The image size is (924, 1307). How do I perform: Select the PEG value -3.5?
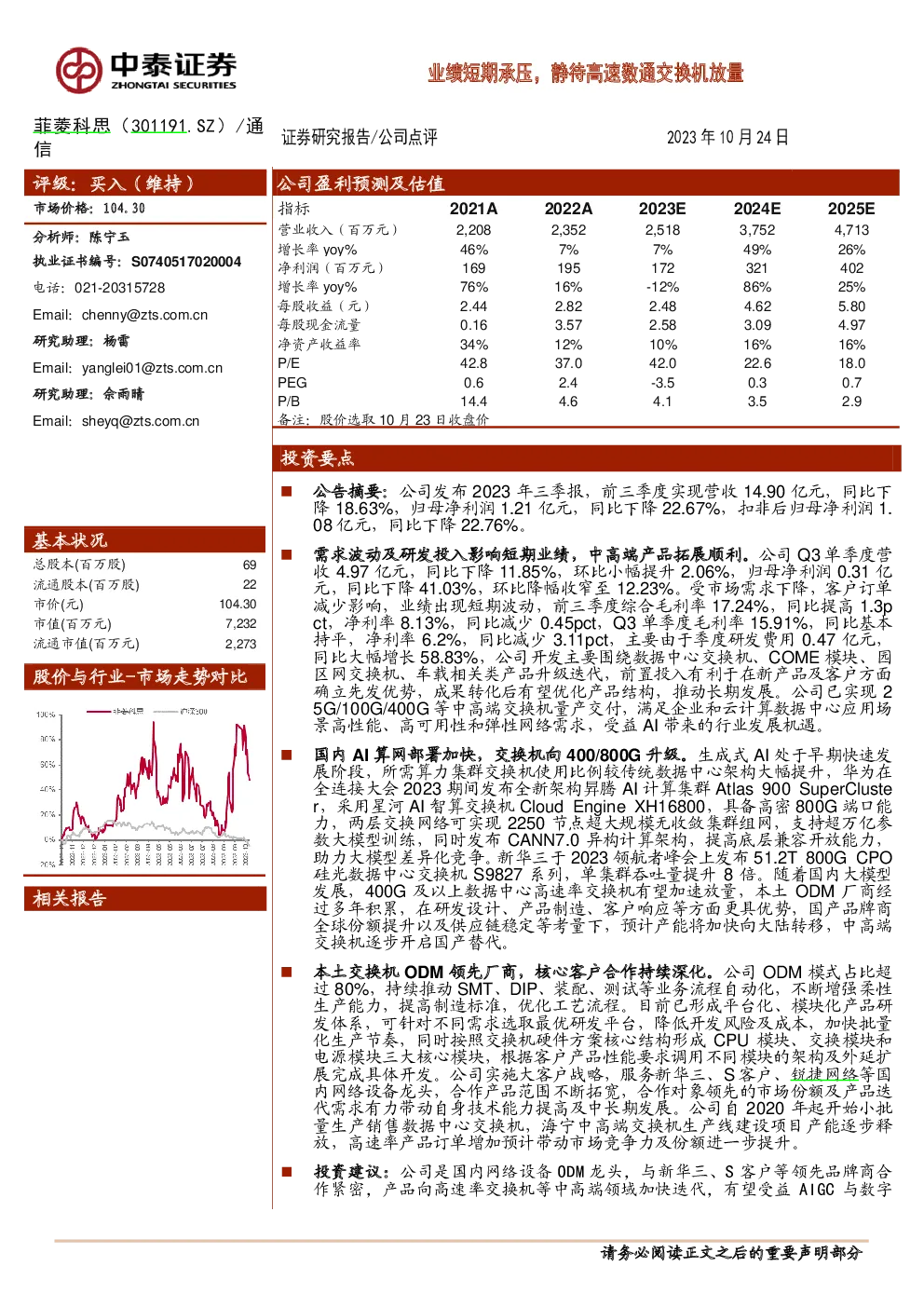point(662,383)
